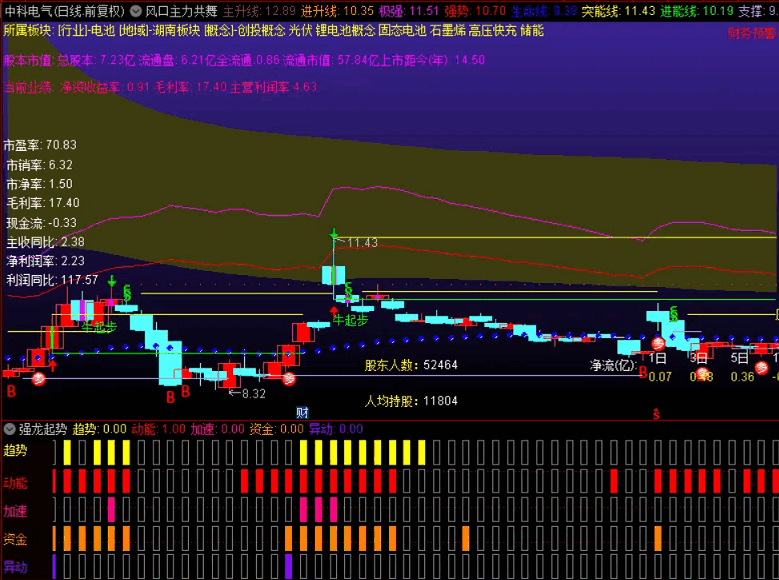The height and width of the screenshot is (580, 779).
Task: Click the 主升线: 12.89 value in header
Action: 259,11
